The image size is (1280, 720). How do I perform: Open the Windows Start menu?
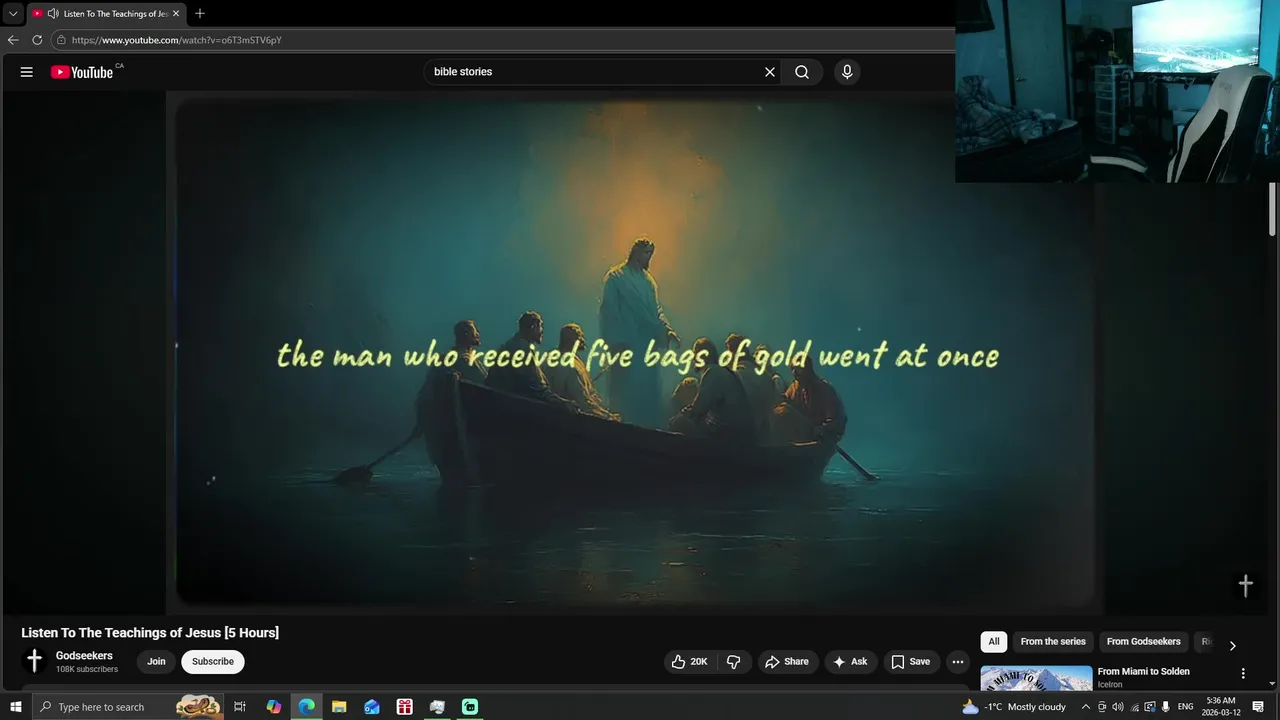[15, 707]
